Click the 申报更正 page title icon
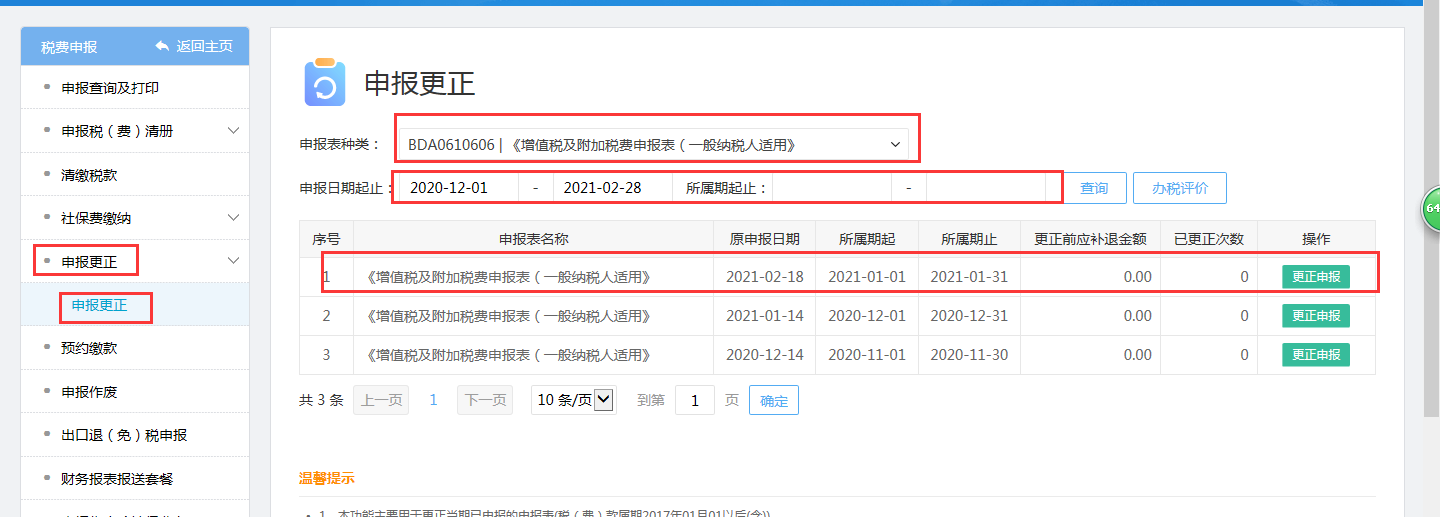 (324, 83)
